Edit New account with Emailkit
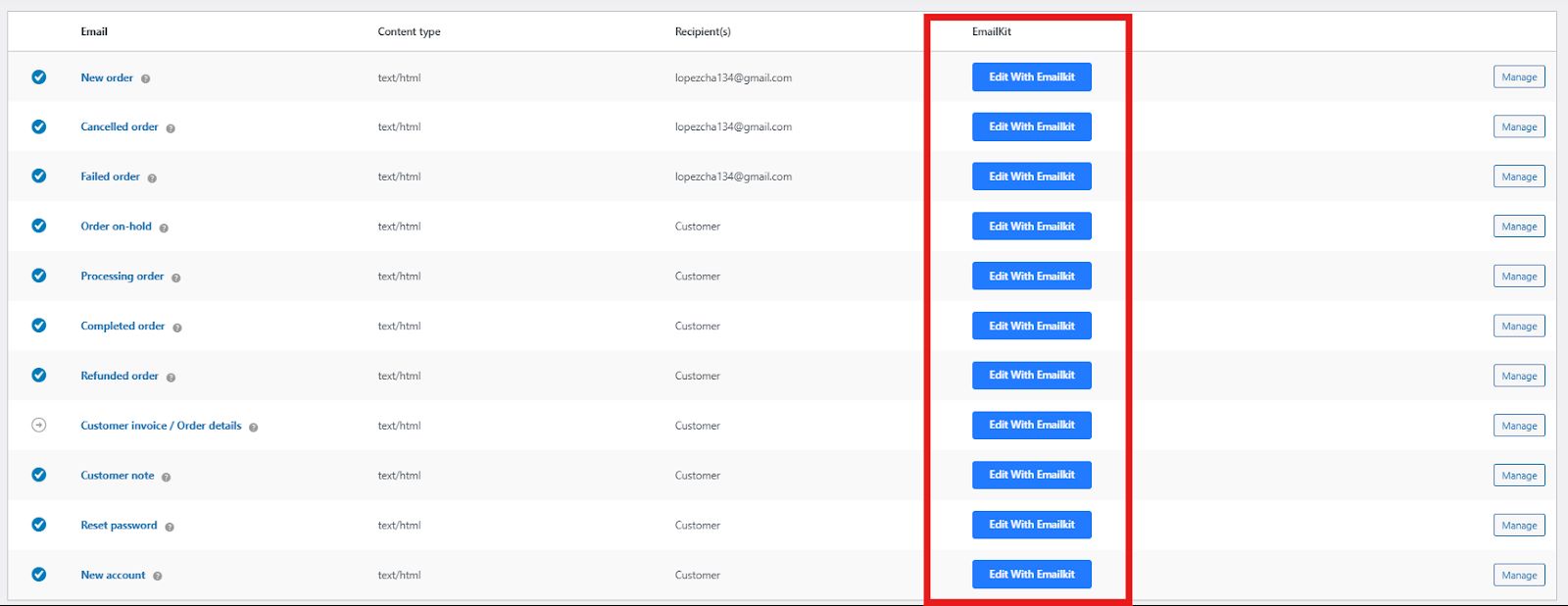This screenshot has height=606, width=1568. [1032, 575]
